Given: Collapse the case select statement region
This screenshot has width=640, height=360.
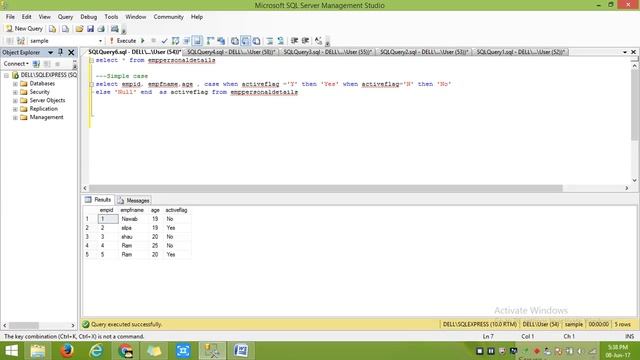Looking at the screenshot, I should point(92,84).
